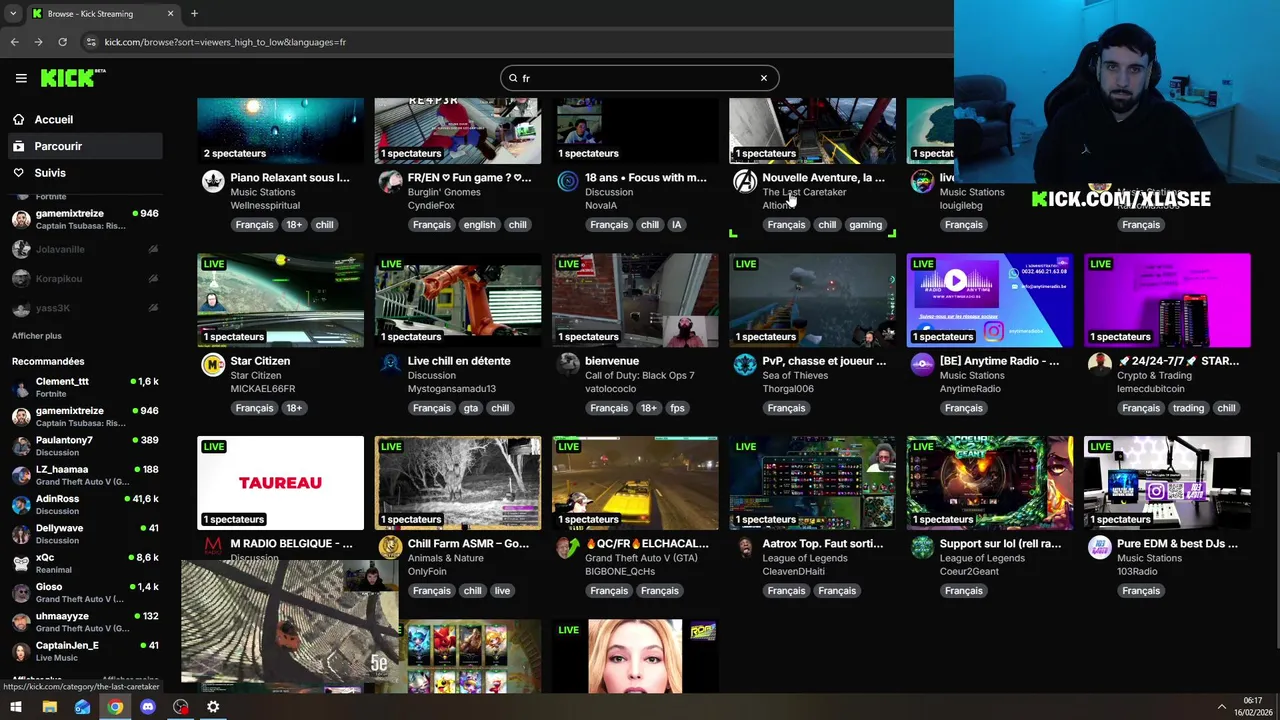Select trading tag on lemecdubitcoin card
The image size is (1280, 720).
coord(1188,408)
